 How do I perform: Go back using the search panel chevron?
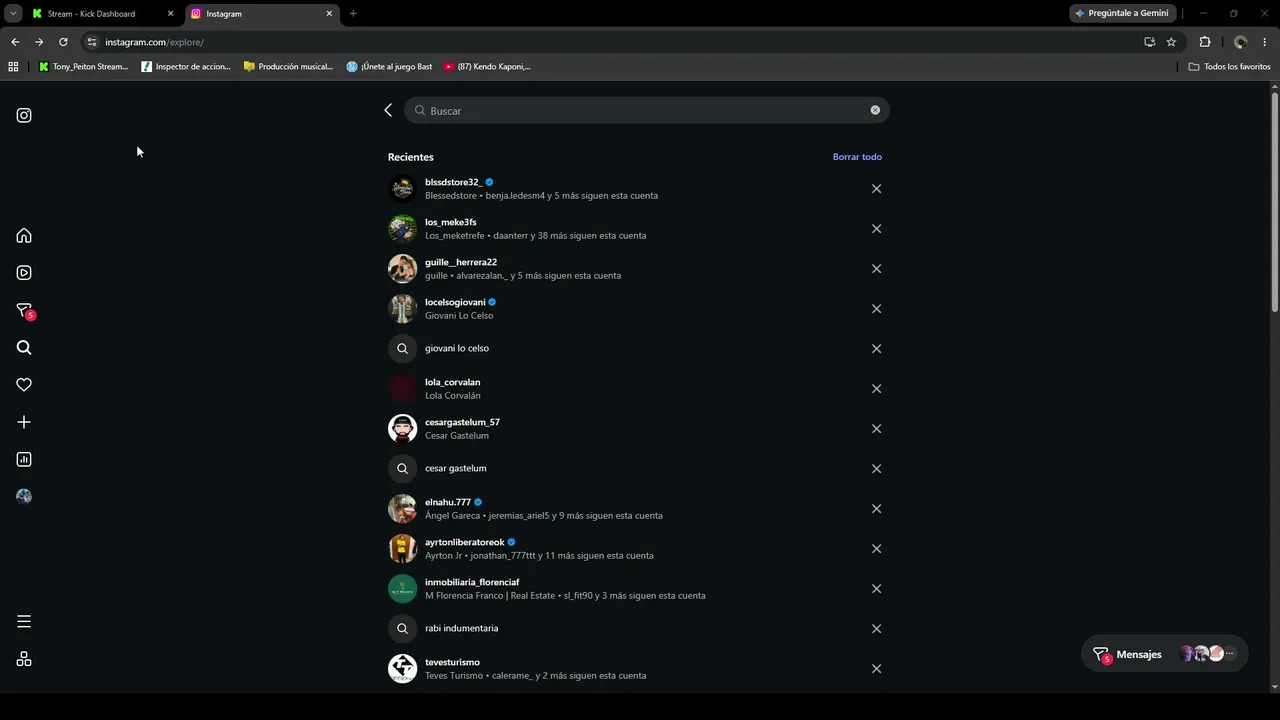point(388,110)
